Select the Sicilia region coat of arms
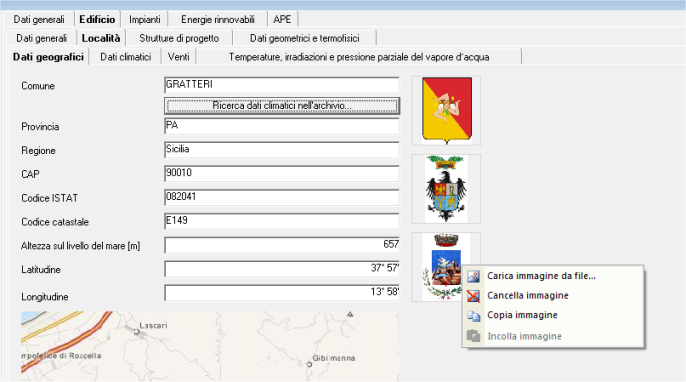The image size is (686, 382). click(x=446, y=111)
